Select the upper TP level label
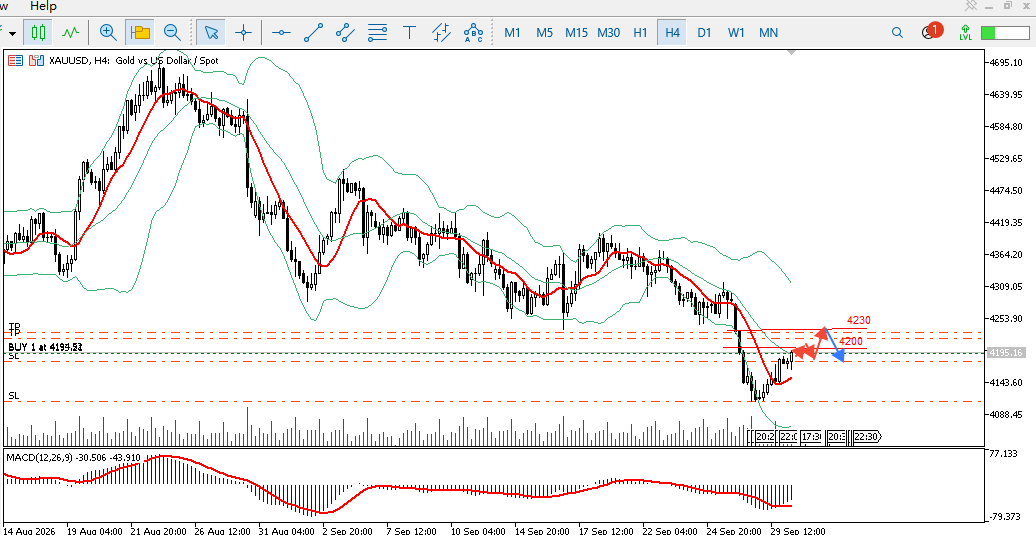Image resolution: width=1036 pixels, height=535 pixels. coord(15,328)
